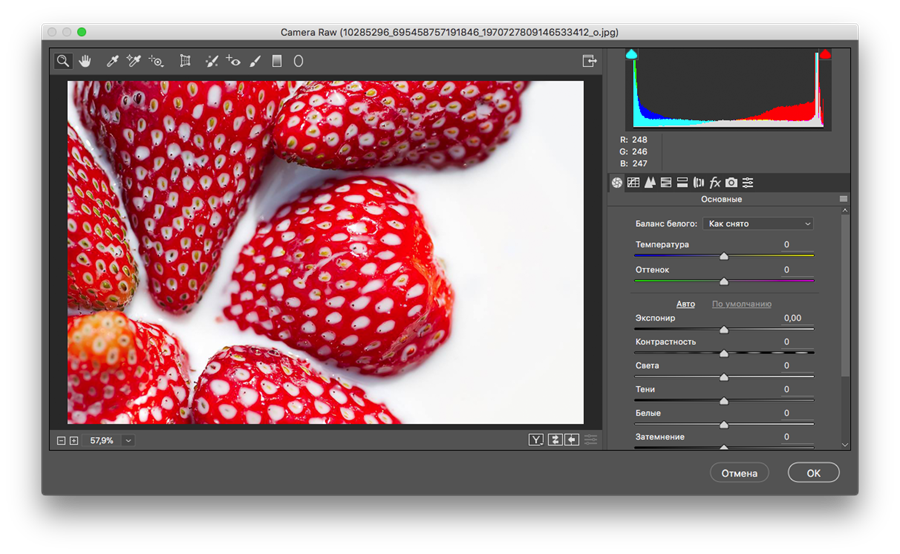Toggle highlight clipping warning in histogram
The height and width of the screenshot is (554, 900).
point(825,54)
